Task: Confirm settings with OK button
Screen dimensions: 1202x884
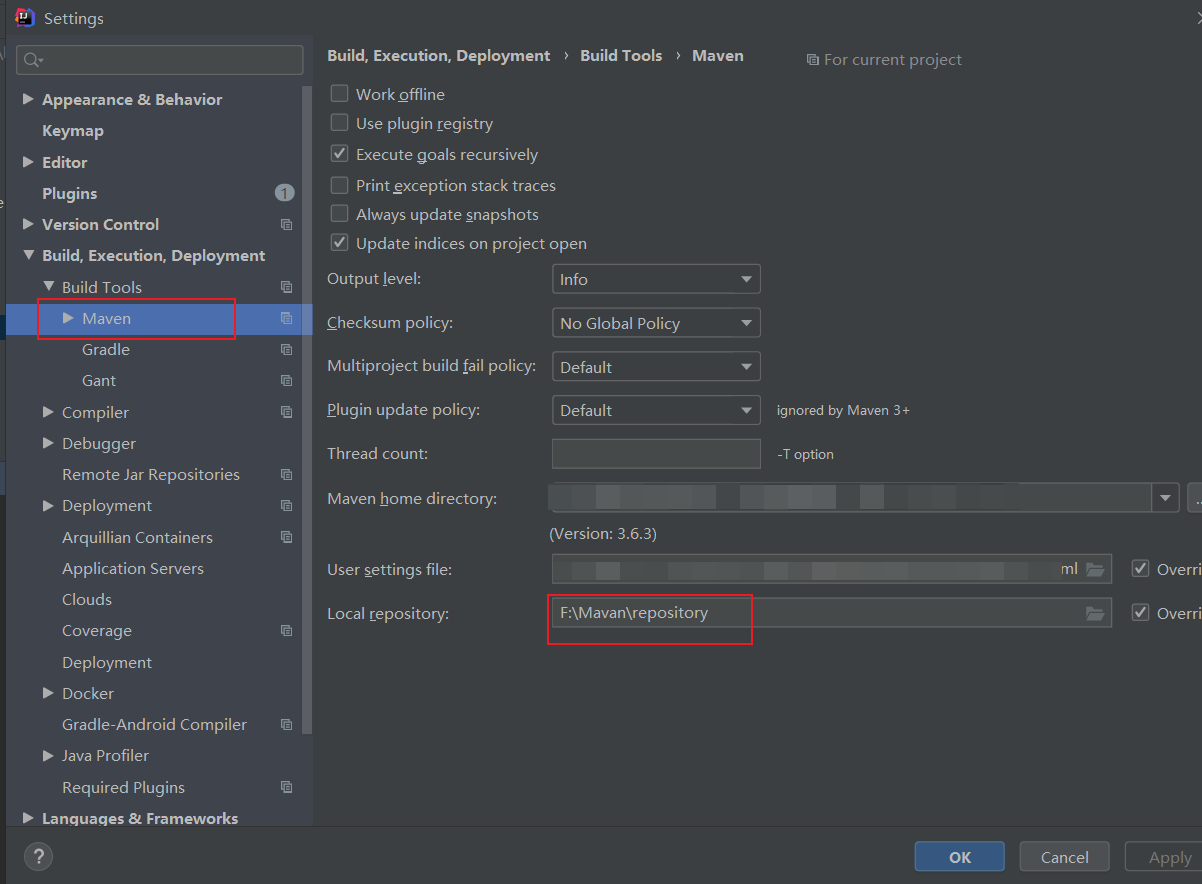Action: tap(960, 857)
